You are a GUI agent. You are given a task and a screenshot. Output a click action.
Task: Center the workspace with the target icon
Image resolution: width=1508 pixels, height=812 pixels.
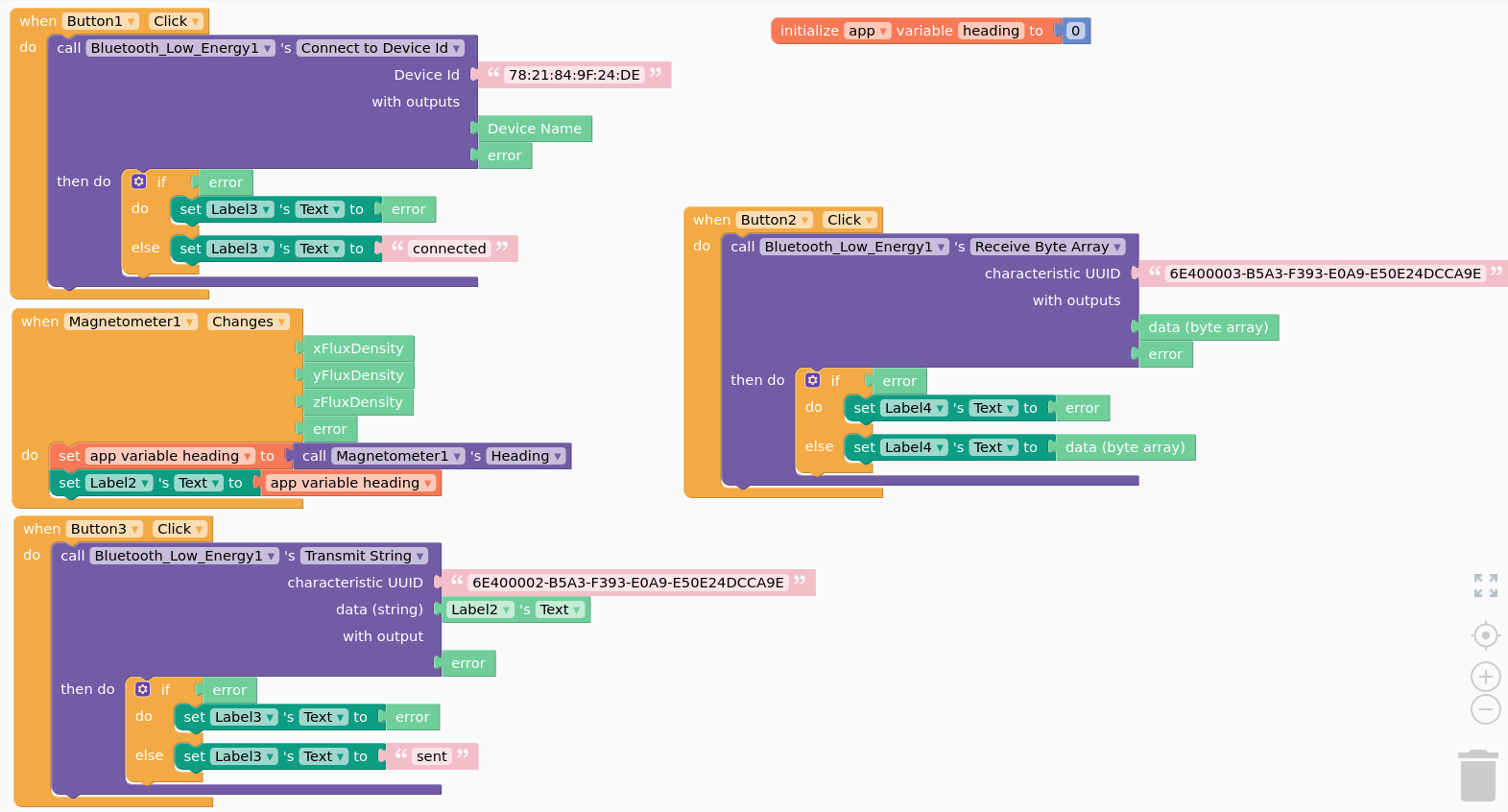coord(1486,635)
